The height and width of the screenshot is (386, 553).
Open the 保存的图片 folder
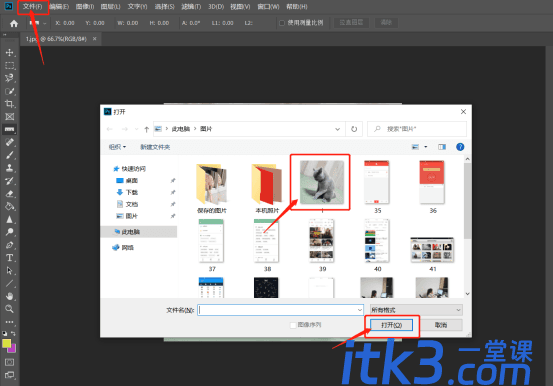click(x=212, y=189)
